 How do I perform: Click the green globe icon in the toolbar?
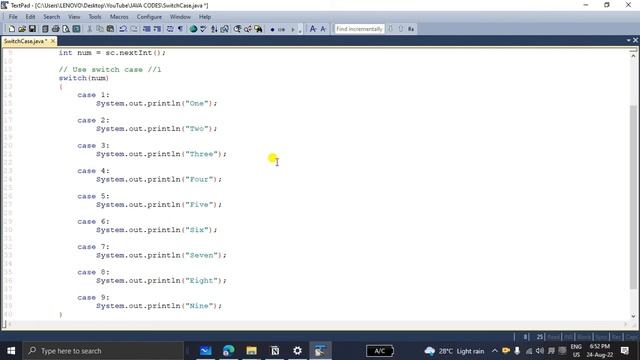point(193,29)
